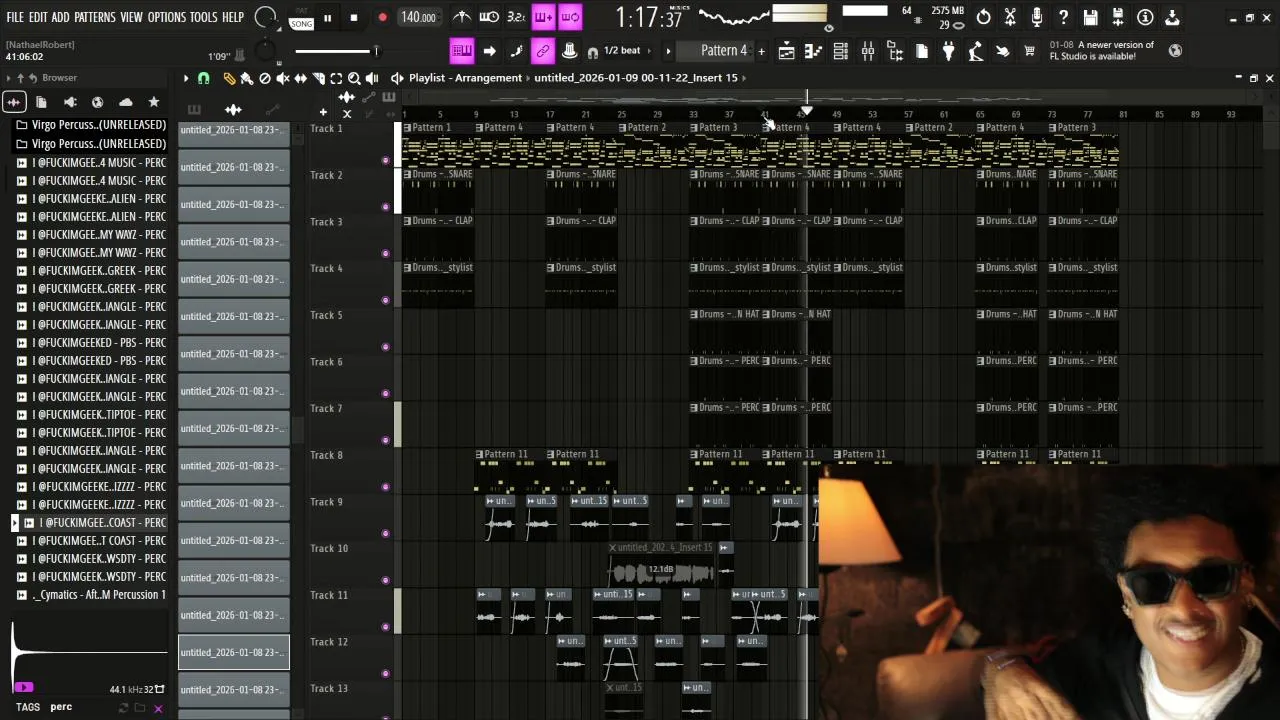The height and width of the screenshot is (720, 1280).
Task: Mute Track 3 with its dot
Action: pyautogui.click(x=386, y=253)
